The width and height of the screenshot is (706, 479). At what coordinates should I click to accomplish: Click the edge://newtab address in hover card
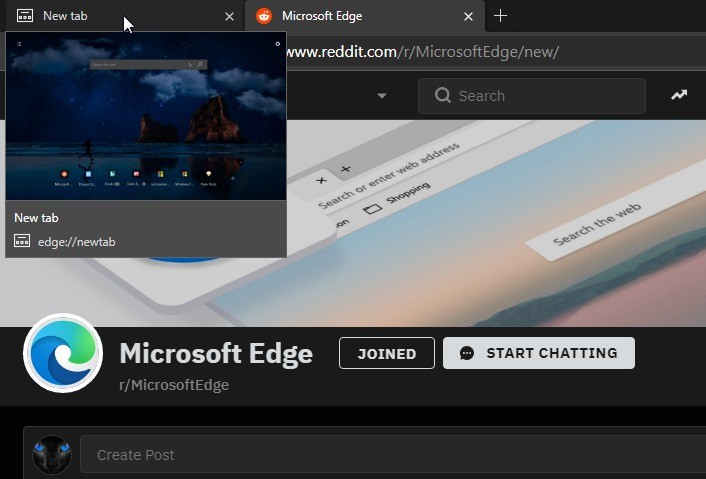tap(77, 242)
